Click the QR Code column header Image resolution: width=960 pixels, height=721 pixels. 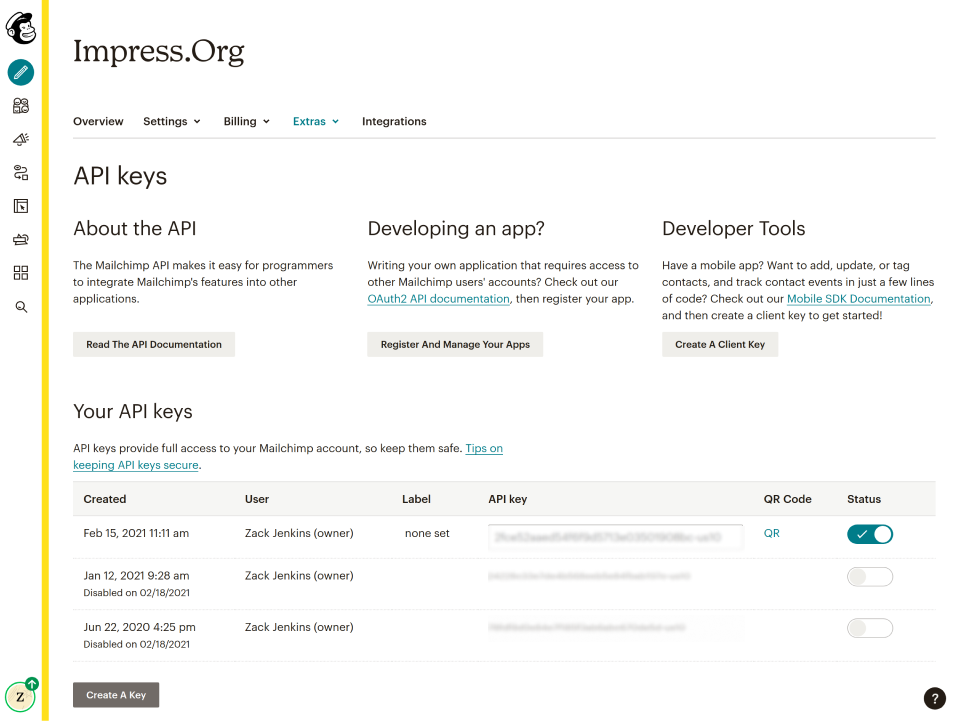(787, 499)
